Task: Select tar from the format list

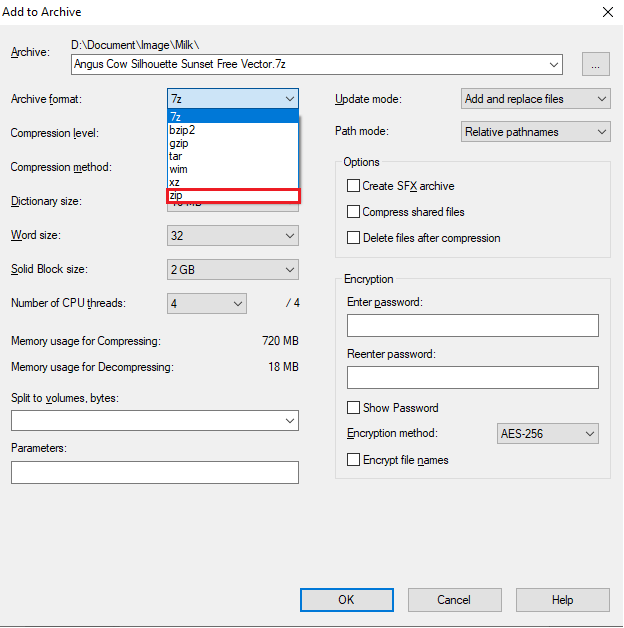Action: click(x=232, y=156)
